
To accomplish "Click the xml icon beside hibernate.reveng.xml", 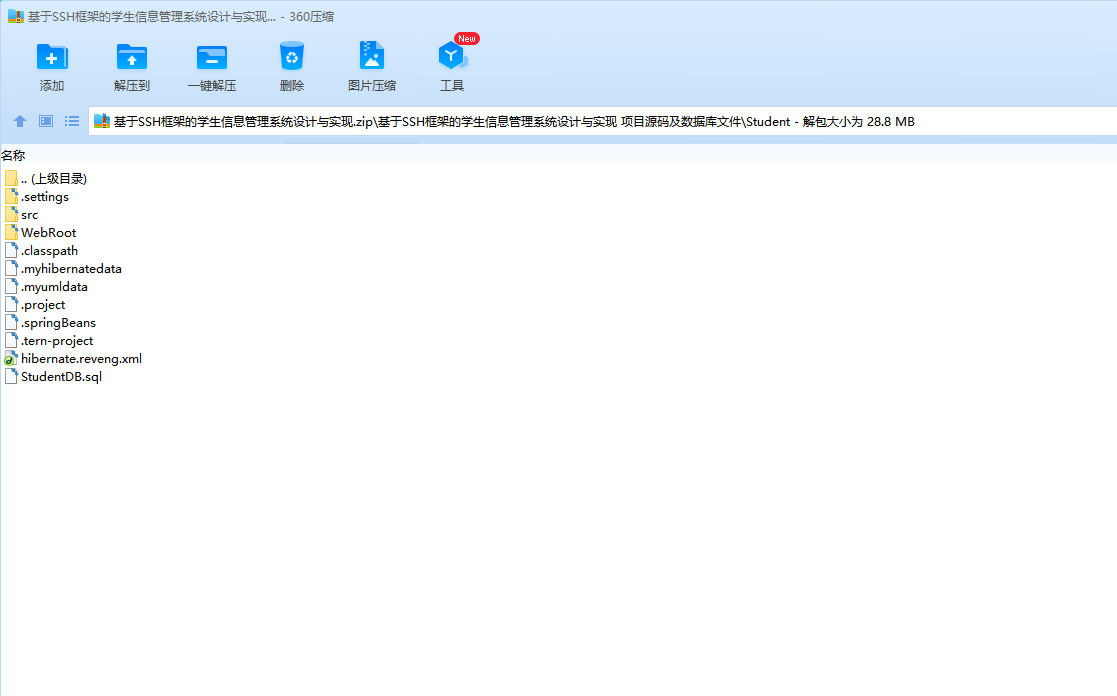I will click(11, 358).
